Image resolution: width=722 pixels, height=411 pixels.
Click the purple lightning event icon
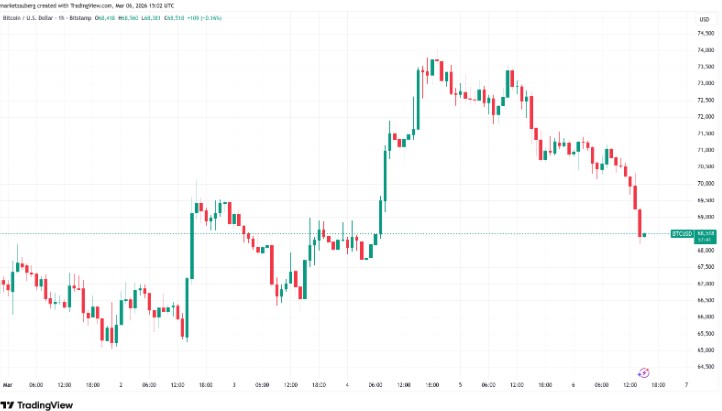point(643,373)
